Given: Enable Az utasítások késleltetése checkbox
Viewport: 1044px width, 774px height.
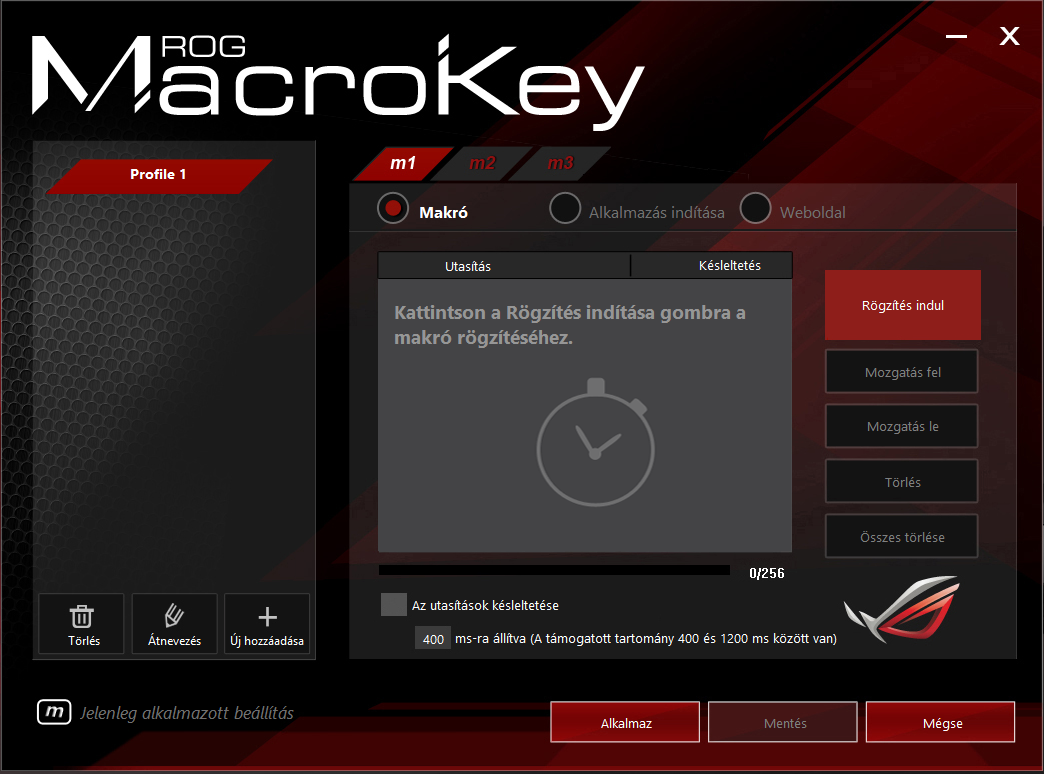Looking at the screenshot, I should tap(393, 605).
